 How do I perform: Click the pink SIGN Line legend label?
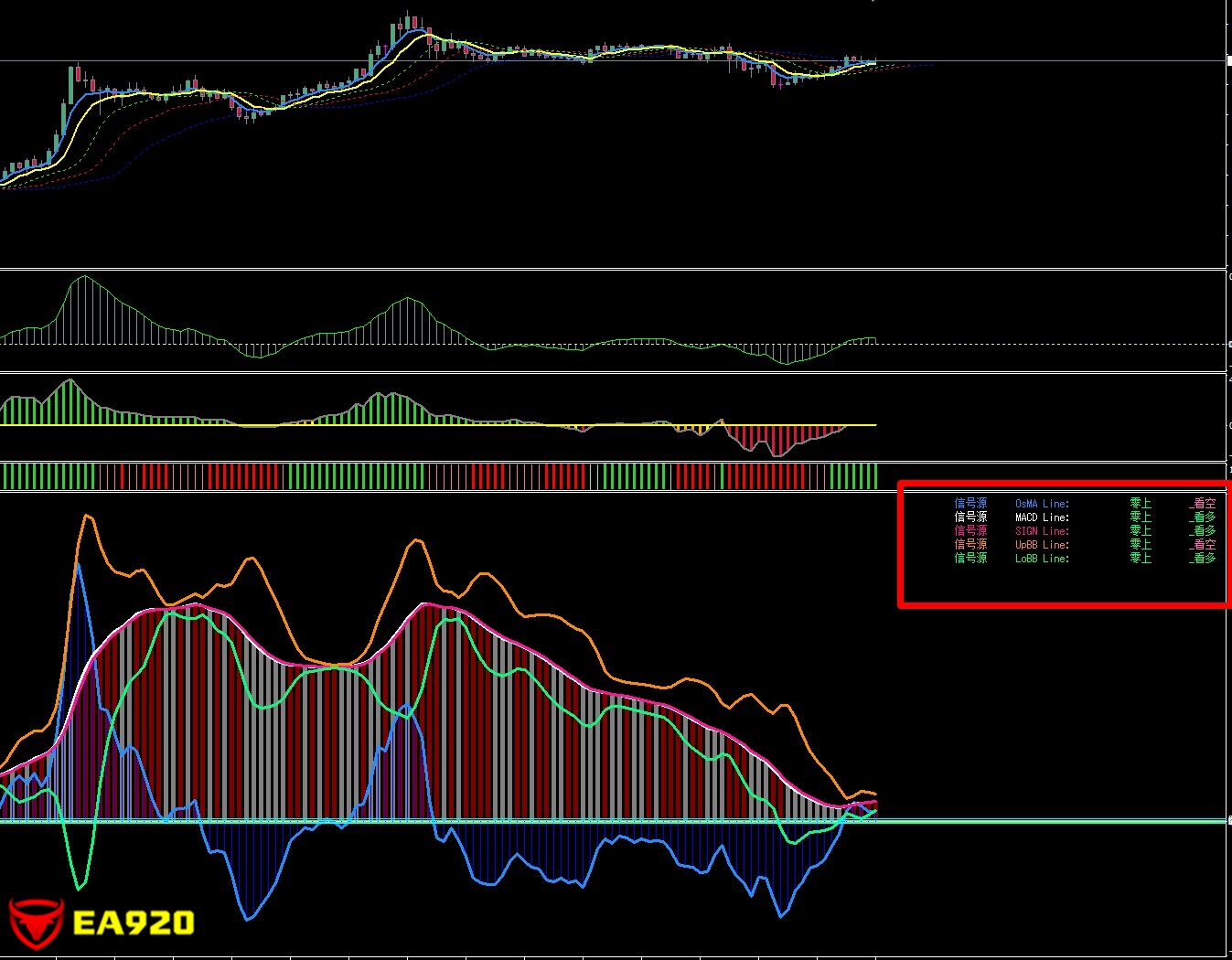coord(1042,531)
